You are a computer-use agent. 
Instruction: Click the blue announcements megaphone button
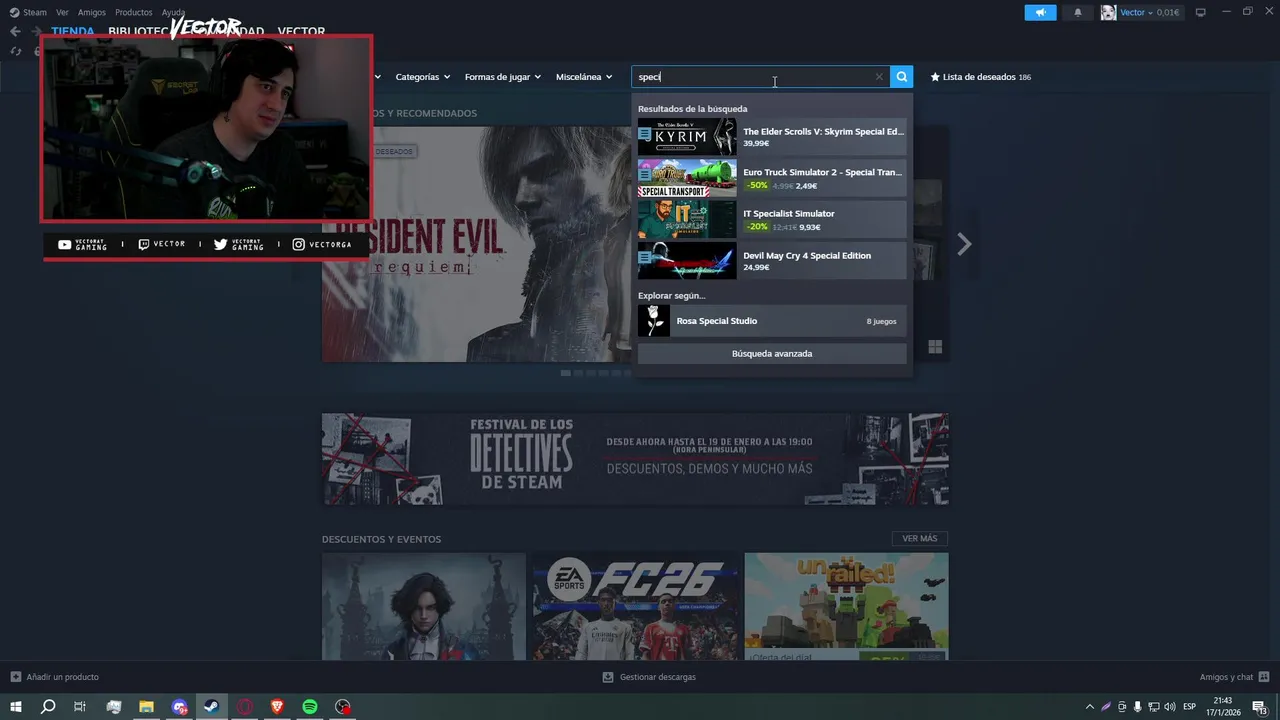click(1040, 12)
